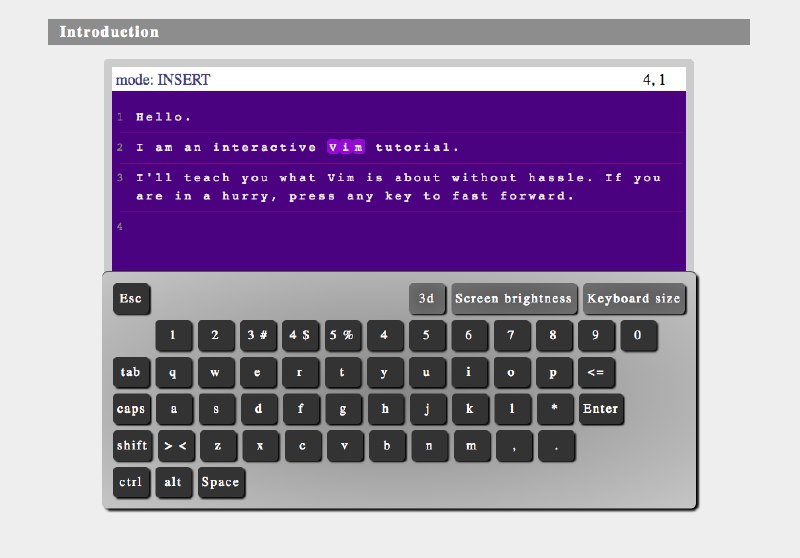
Task: Click the 'mode: INSERT' status text
Action: point(163,80)
